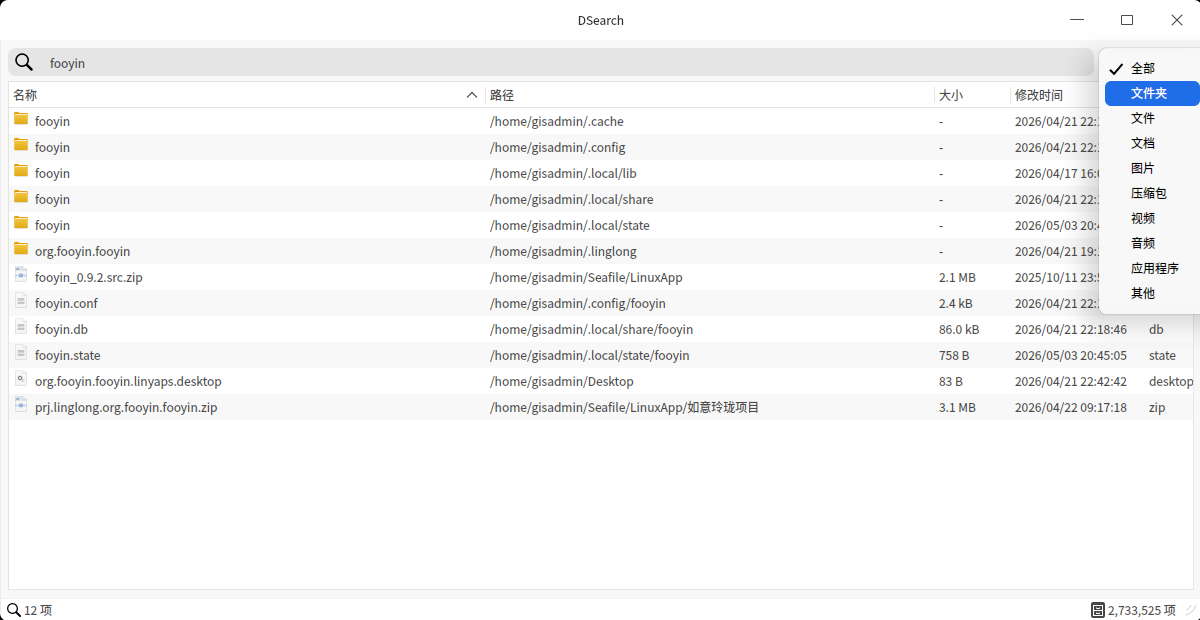Click the modified time 2026/04/22 09:17:18
1200x620 pixels.
pyautogui.click(x=1071, y=407)
